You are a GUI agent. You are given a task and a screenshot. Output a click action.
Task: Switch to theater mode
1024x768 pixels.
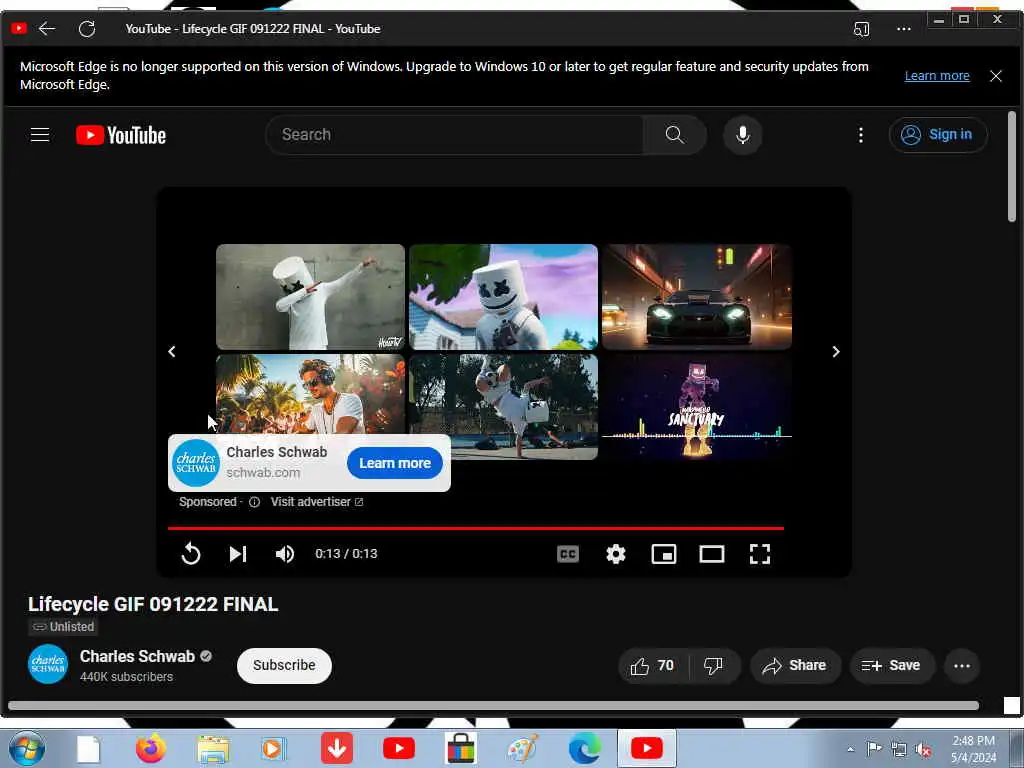(711, 554)
